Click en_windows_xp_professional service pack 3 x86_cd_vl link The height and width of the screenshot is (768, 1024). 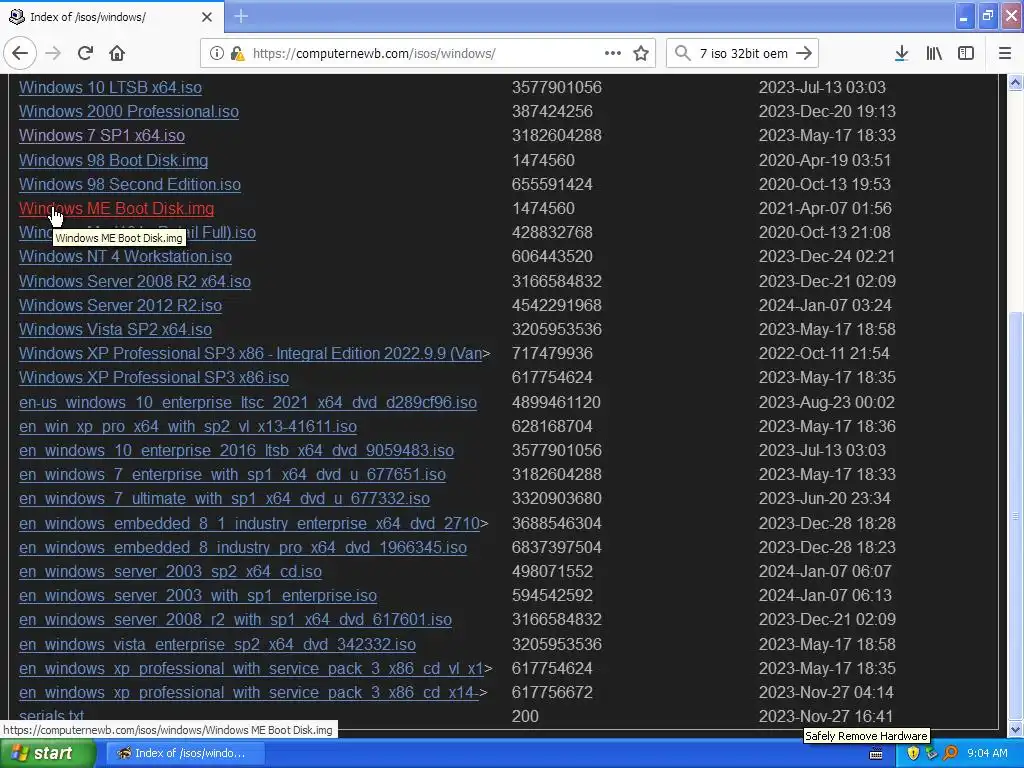click(251, 669)
